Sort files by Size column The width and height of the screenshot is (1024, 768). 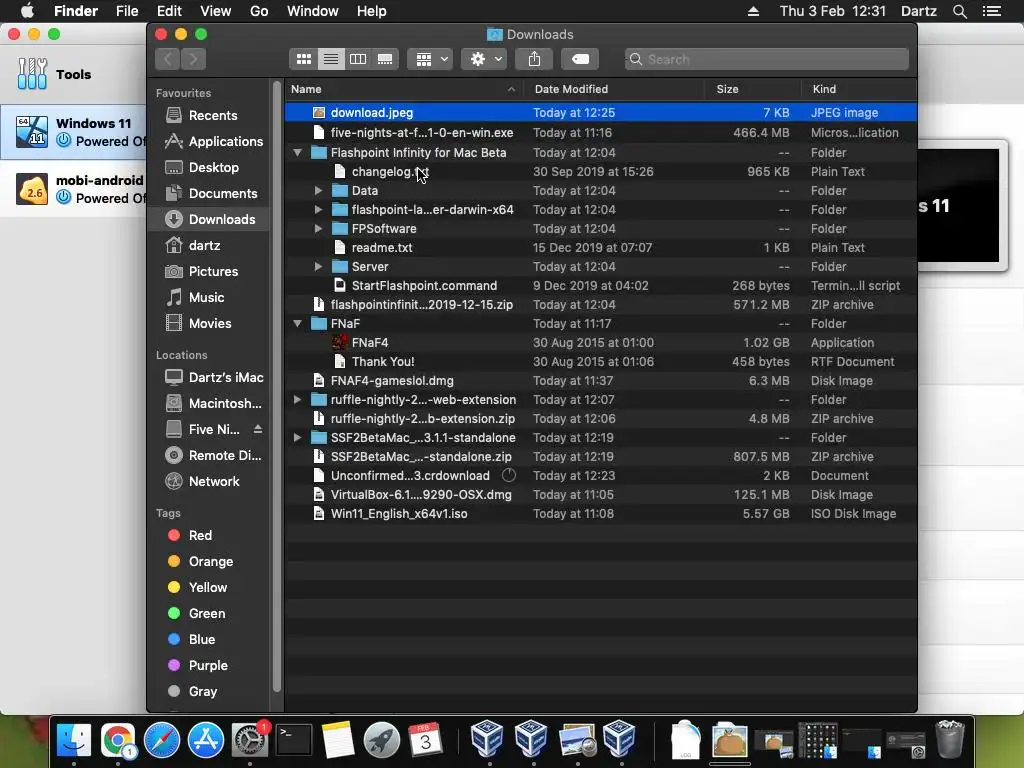753,89
